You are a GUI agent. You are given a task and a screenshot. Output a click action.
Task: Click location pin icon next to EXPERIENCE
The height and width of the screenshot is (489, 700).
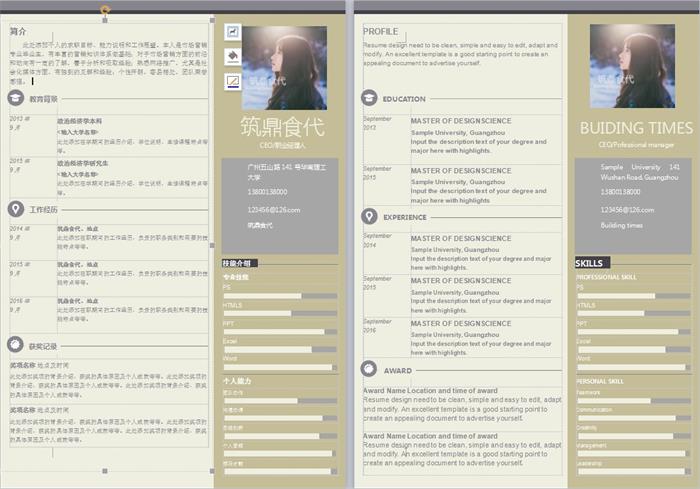369,217
